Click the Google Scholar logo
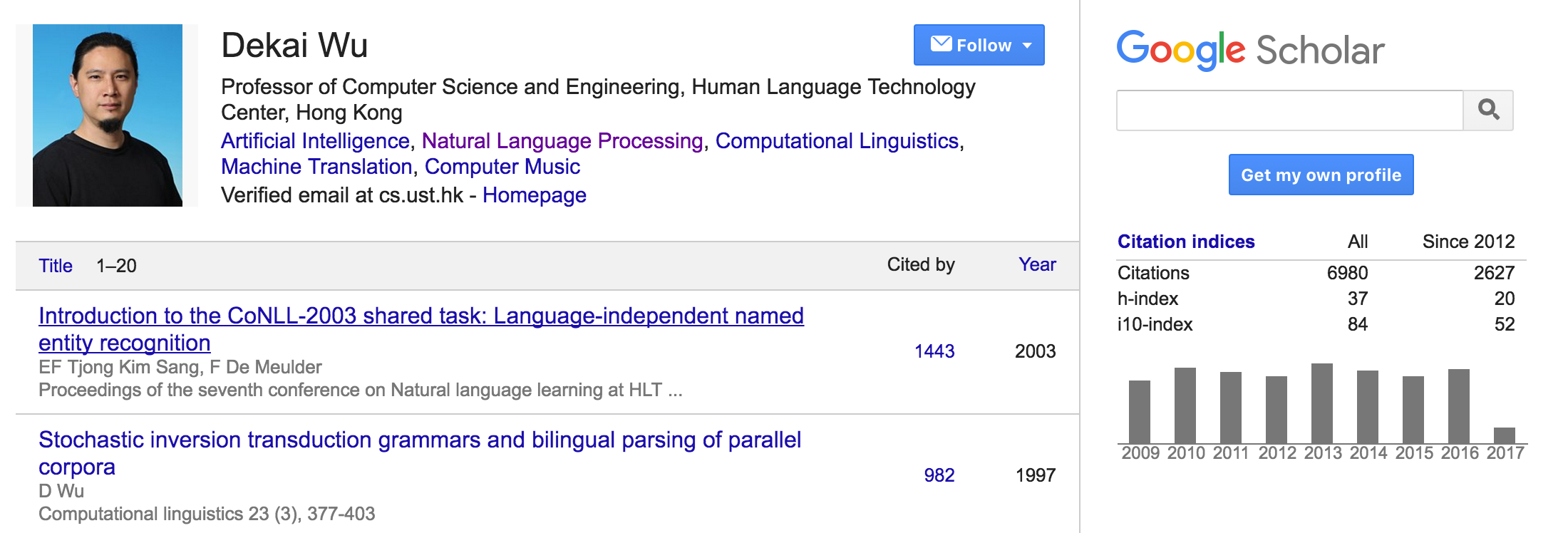Screen dimensions: 1568x533 click(x=1250, y=50)
